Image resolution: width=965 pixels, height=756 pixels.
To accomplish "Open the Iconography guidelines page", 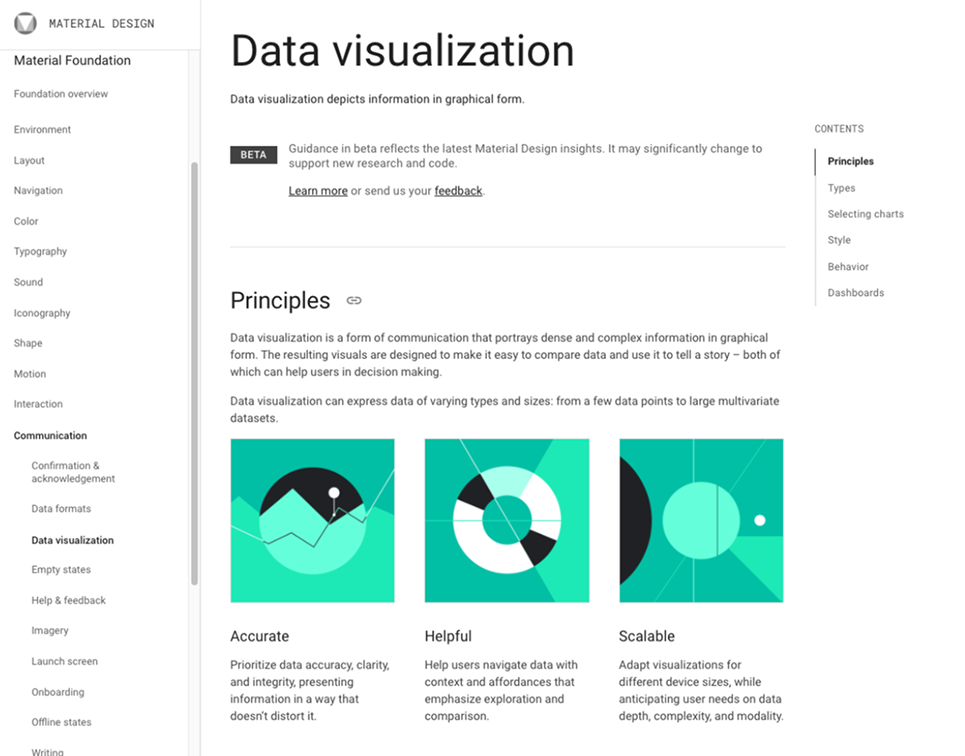I will pos(42,312).
